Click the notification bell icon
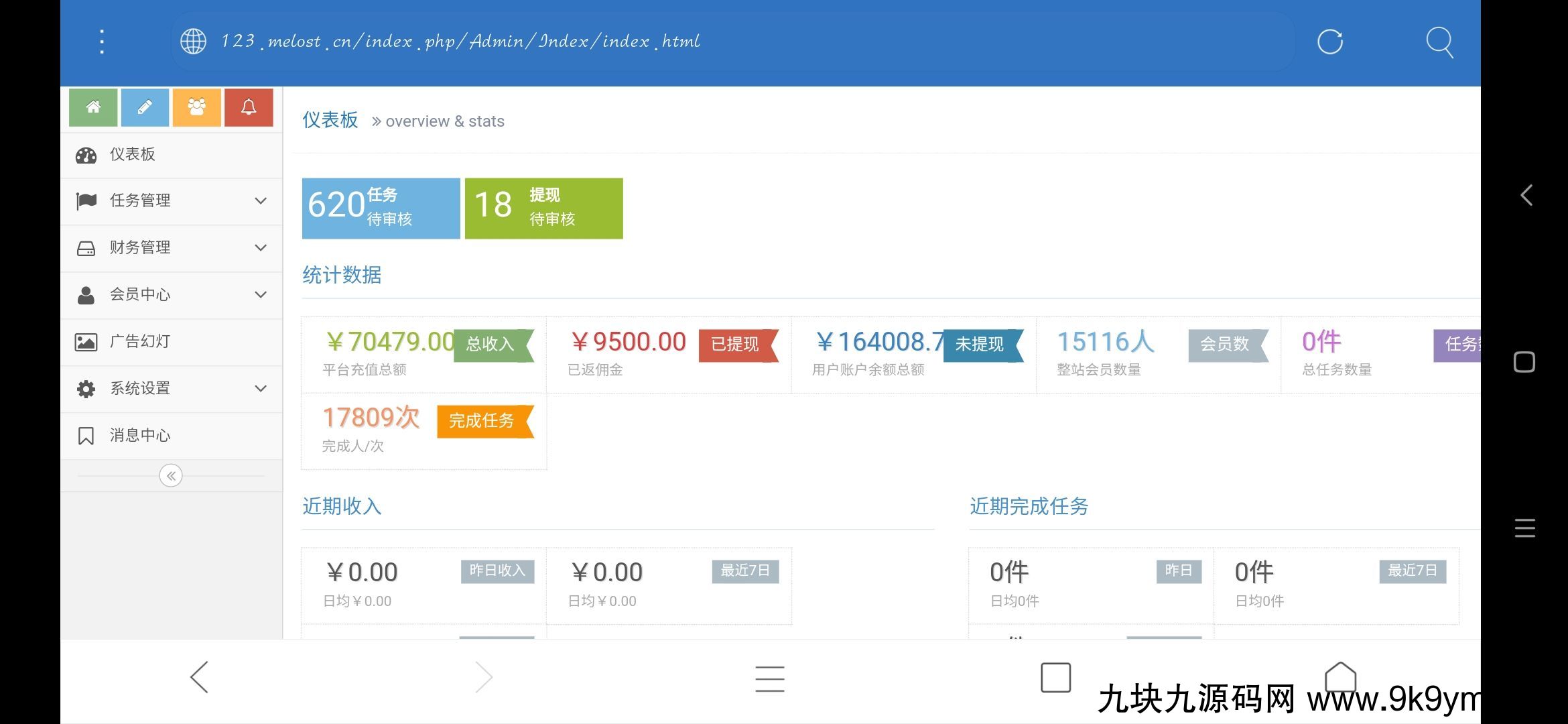1568x724 pixels. 249,107
